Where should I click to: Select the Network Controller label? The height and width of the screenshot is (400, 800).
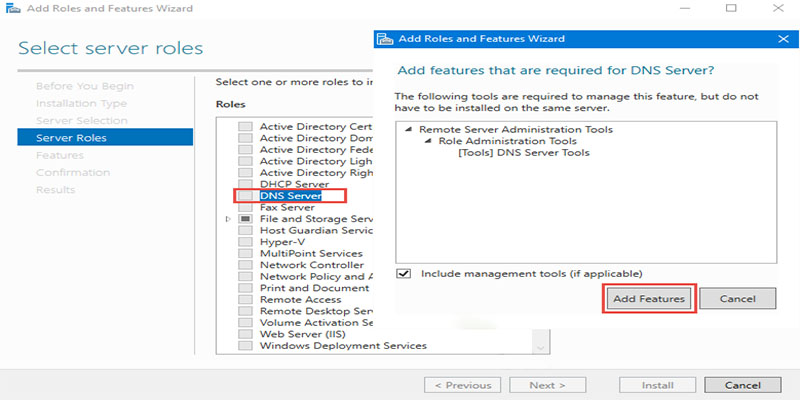(312, 265)
